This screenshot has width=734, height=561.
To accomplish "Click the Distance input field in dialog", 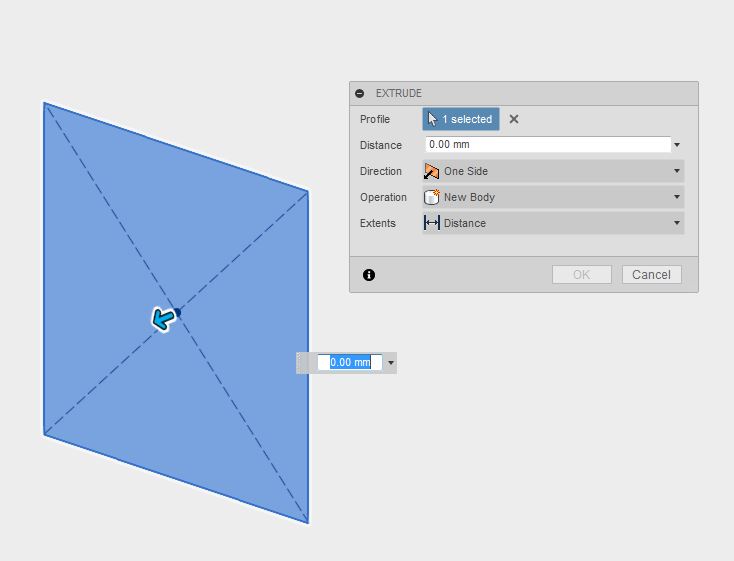I will 548,145.
